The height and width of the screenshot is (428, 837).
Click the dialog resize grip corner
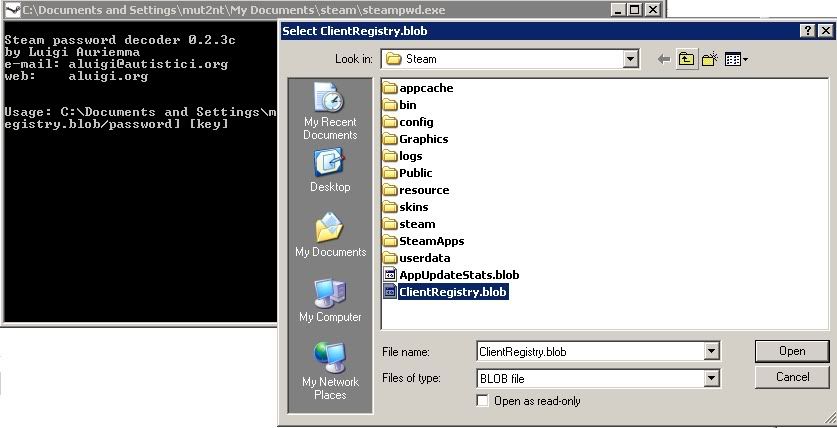click(x=829, y=418)
